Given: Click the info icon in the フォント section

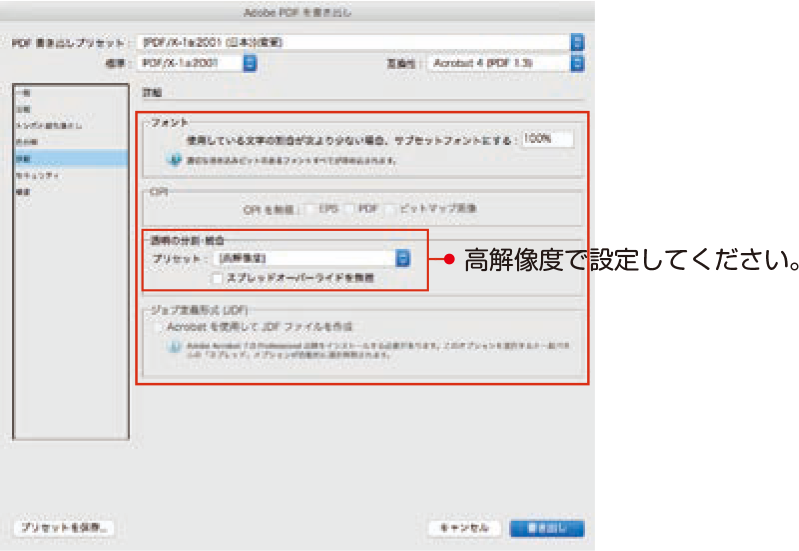Looking at the screenshot, I should click(x=174, y=160).
